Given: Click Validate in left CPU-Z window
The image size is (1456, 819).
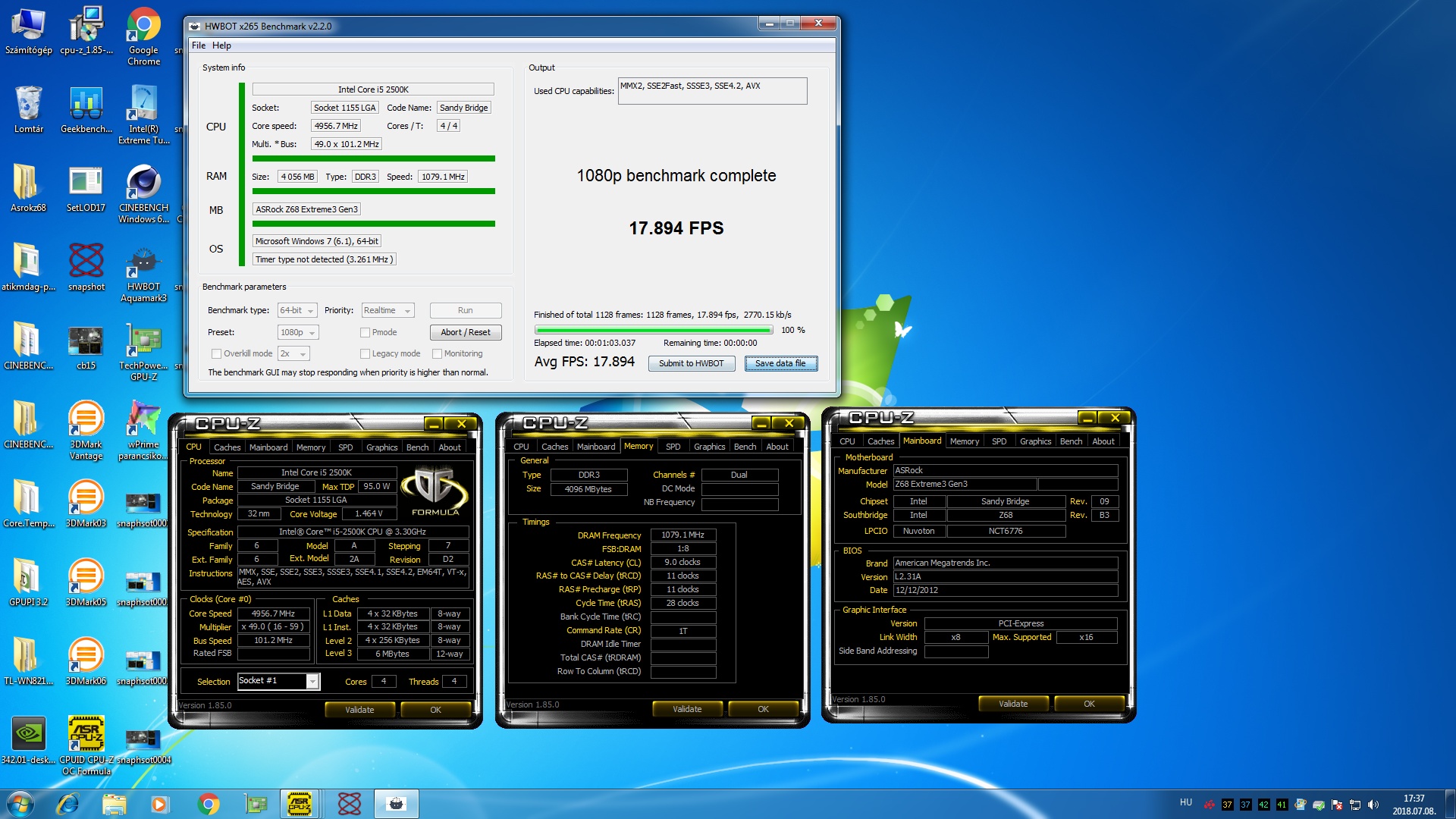Looking at the screenshot, I should 359,710.
